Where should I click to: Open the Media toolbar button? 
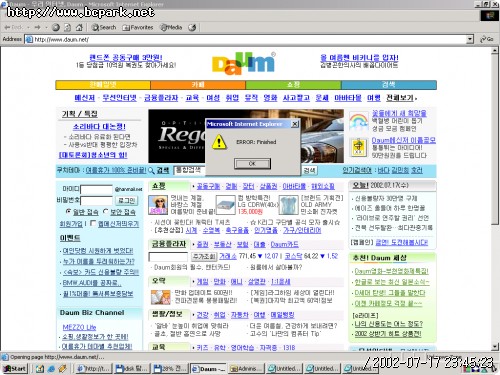click(171, 27)
